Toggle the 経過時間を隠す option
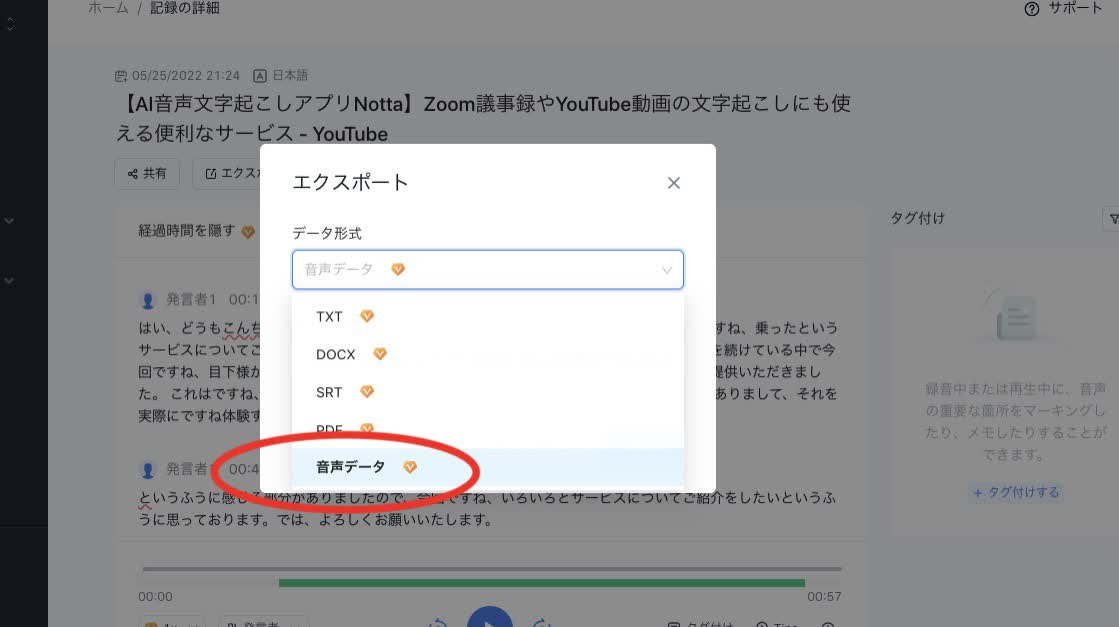This screenshot has width=1119, height=627. [186, 230]
